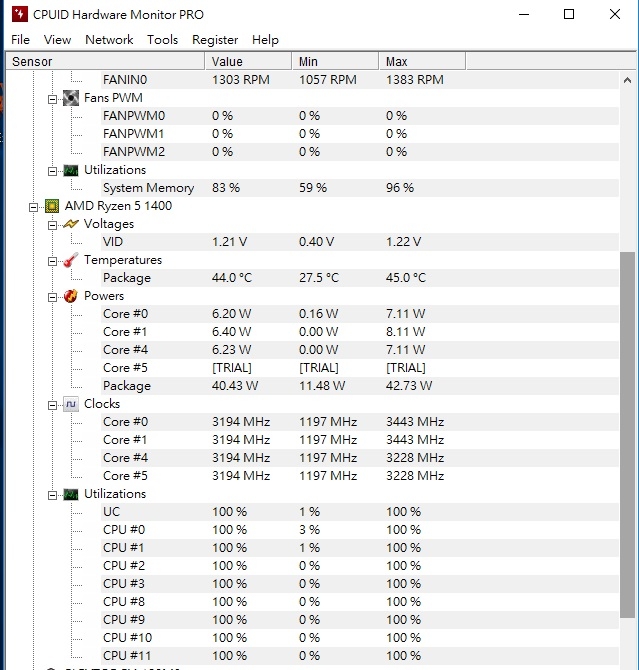Select the Clocks Core #4 row

point(359,458)
